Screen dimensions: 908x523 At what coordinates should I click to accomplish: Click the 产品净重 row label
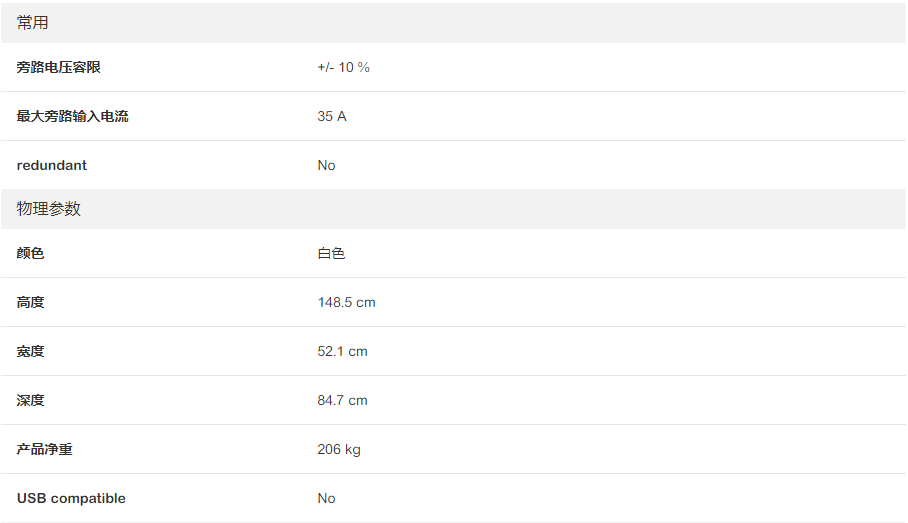[x=45, y=449]
